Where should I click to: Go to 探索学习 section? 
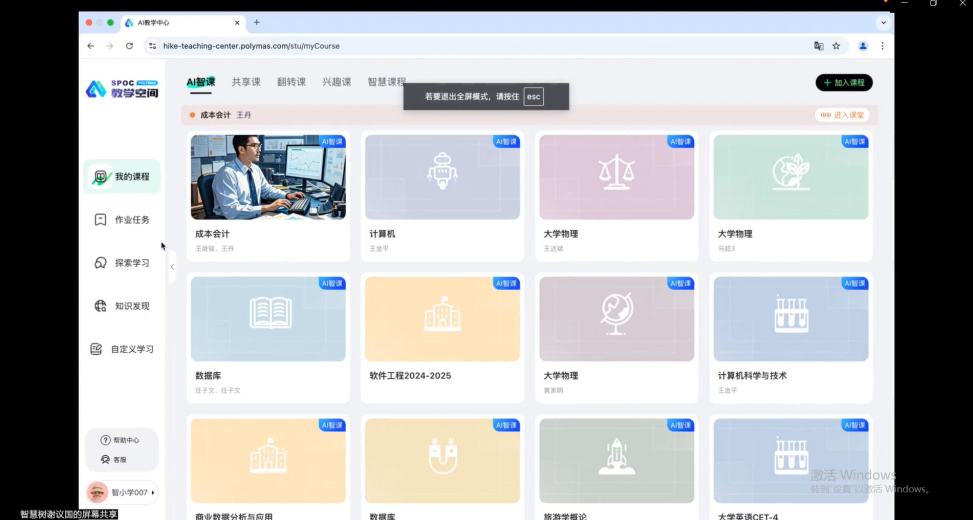click(100, 263)
